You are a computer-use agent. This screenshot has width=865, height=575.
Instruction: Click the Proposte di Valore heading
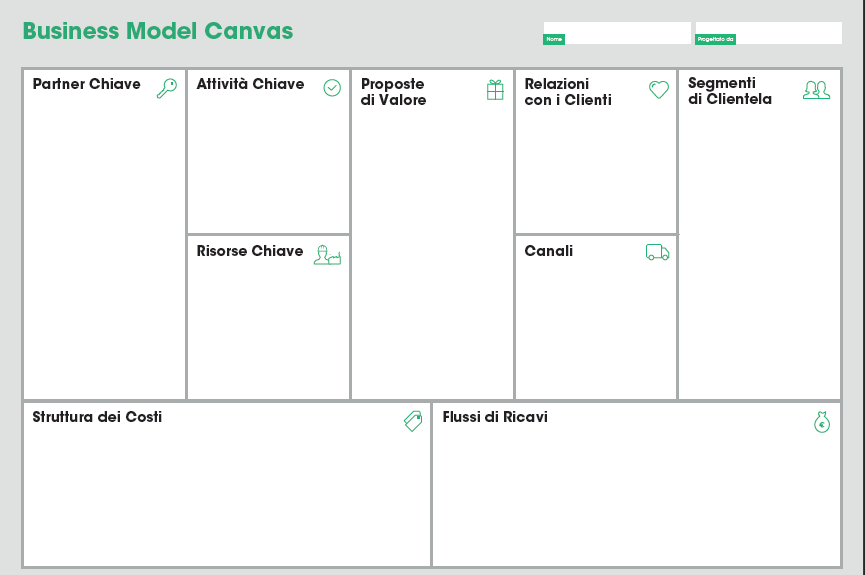click(393, 92)
